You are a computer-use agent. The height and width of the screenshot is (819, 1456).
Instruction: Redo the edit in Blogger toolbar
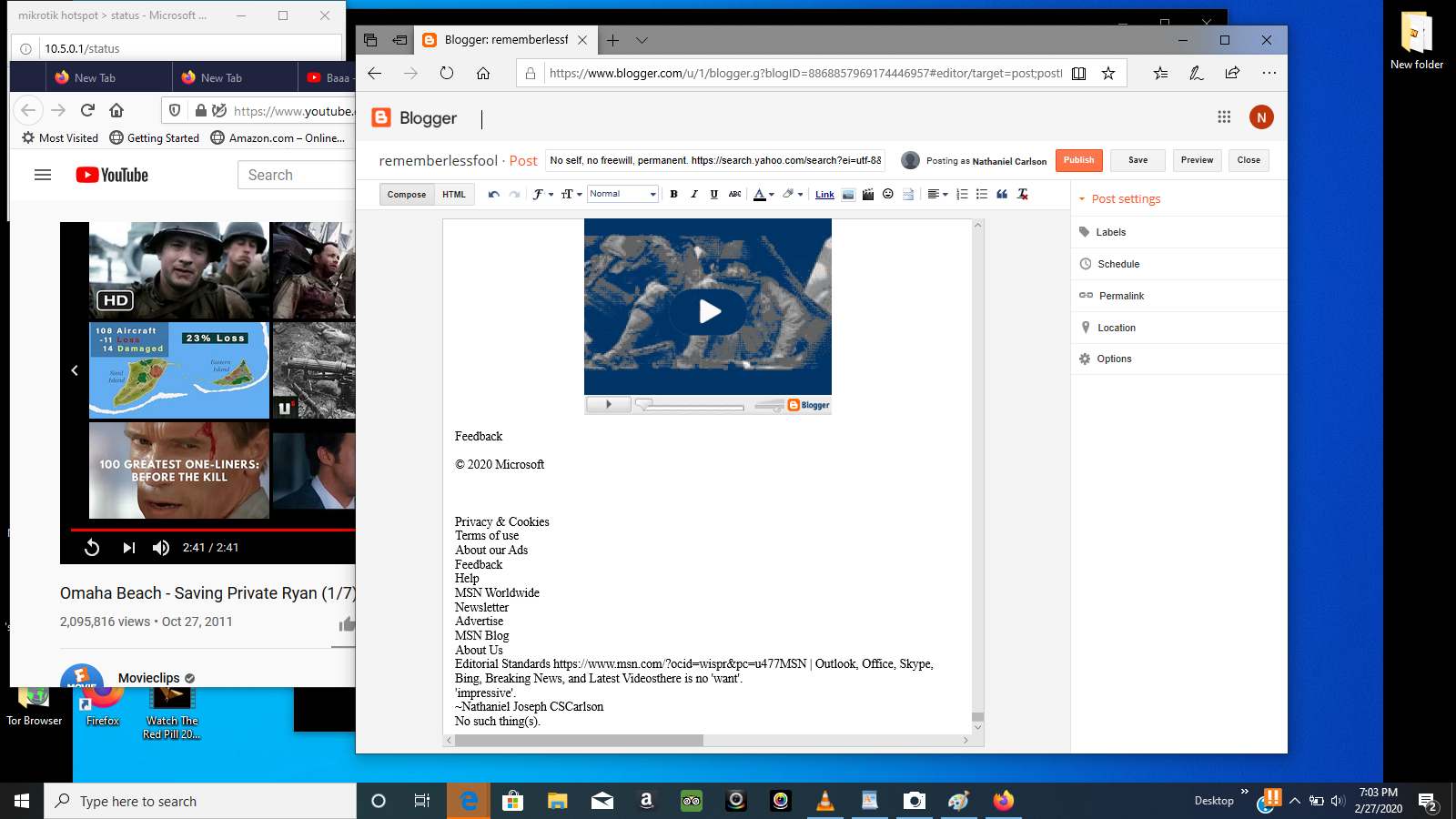click(514, 194)
